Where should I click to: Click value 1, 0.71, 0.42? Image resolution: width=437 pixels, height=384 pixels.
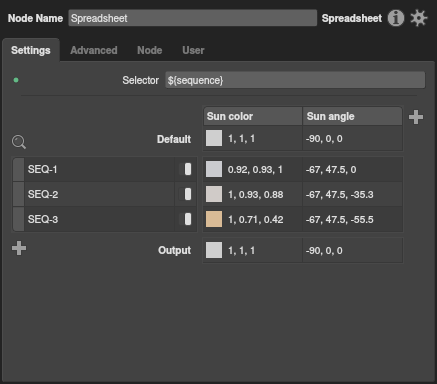[x=256, y=220]
